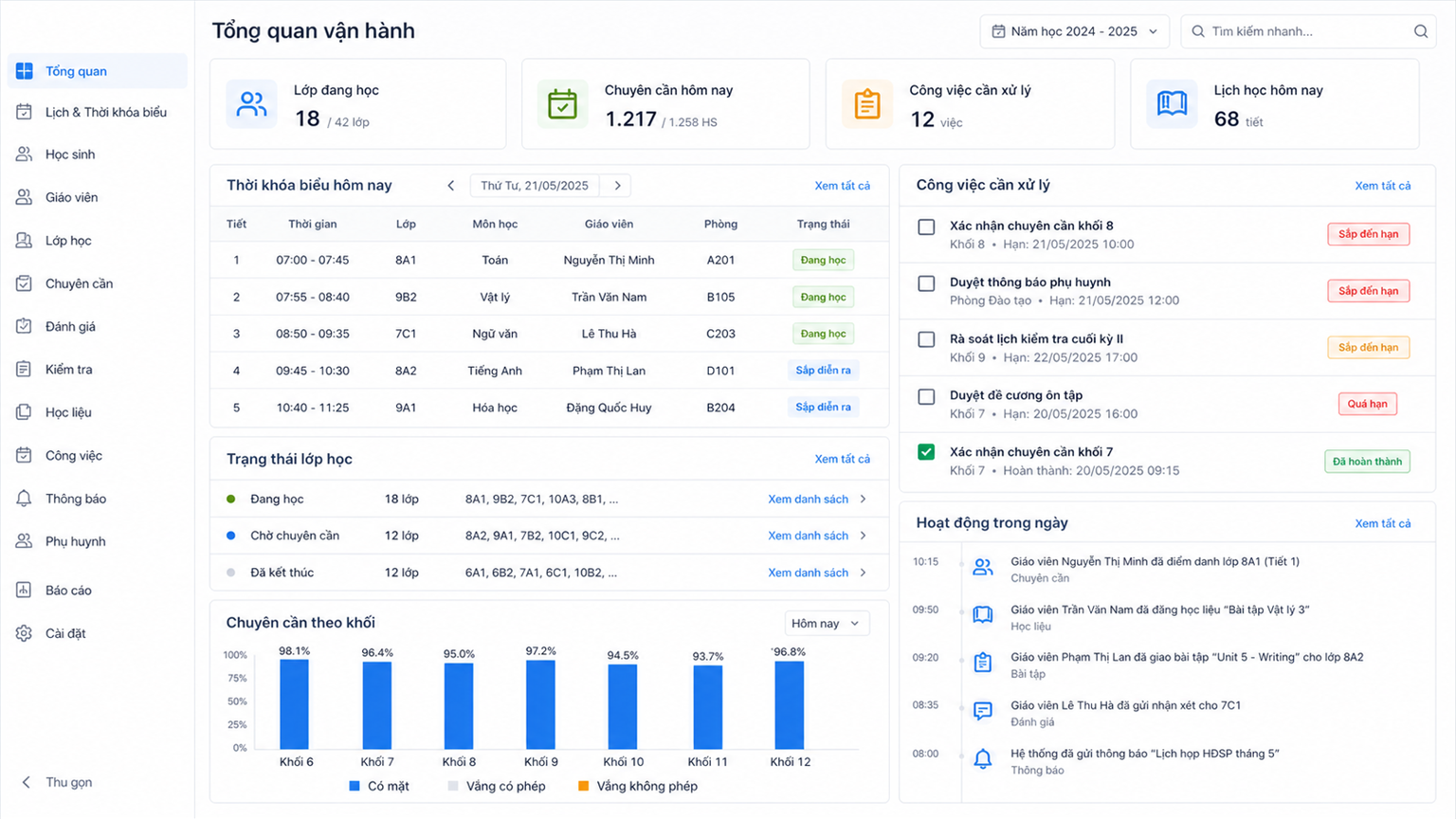Screen dimensions: 1456x819
Task: Tick the Duyệt đề cương ôn tập checkbox
Action: [x=926, y=396]
